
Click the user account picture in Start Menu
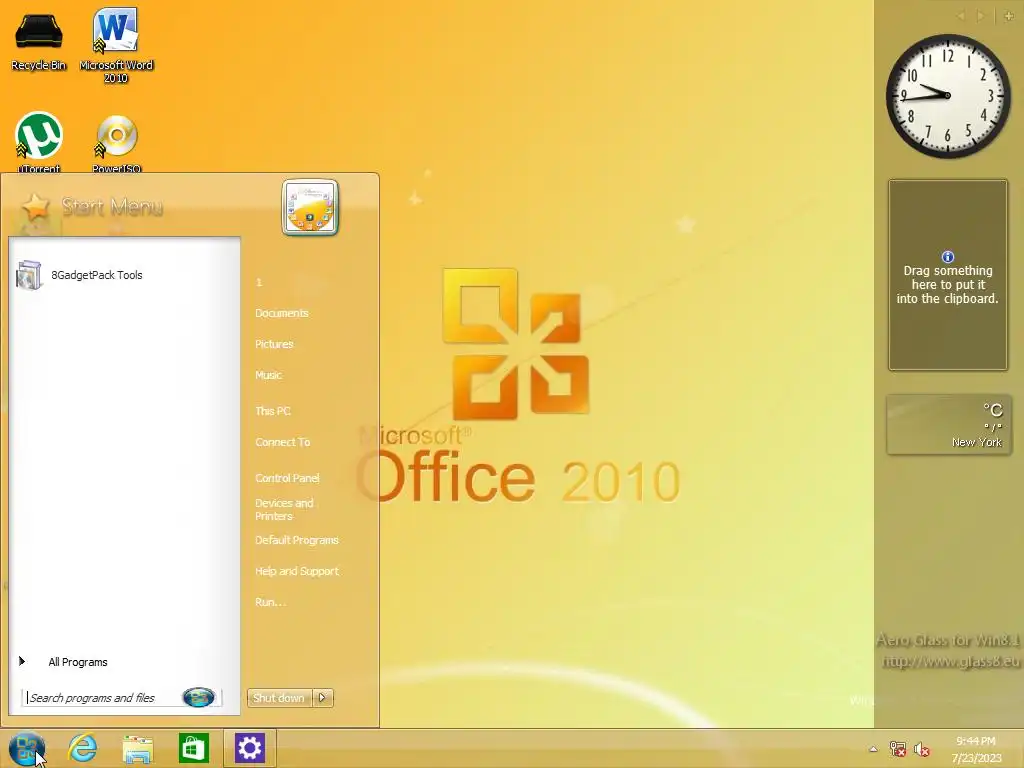pos(310,207)
